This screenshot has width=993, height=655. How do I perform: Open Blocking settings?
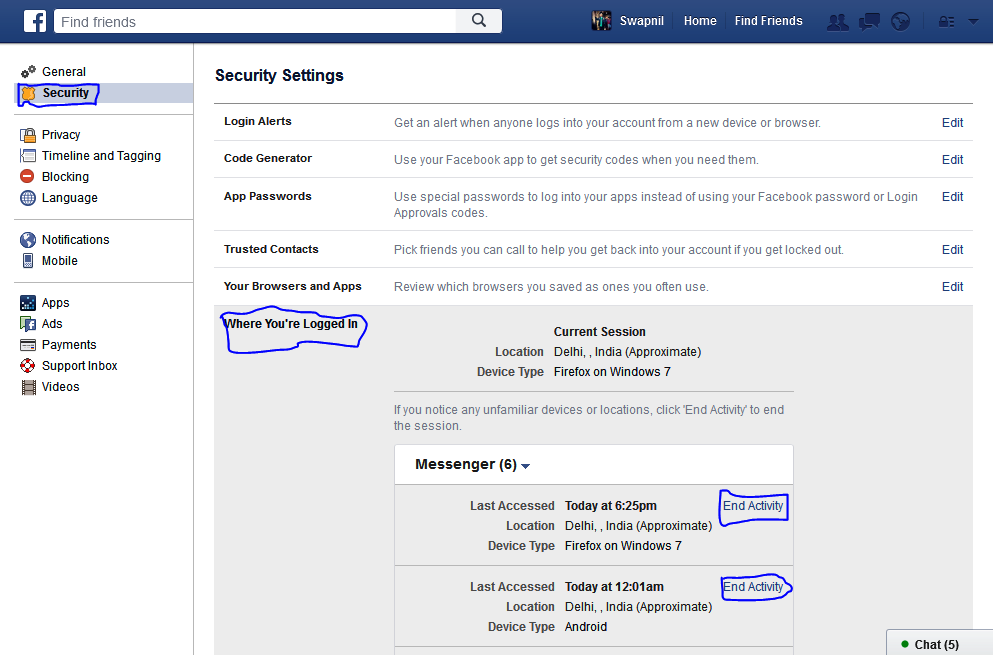(65, 177)
